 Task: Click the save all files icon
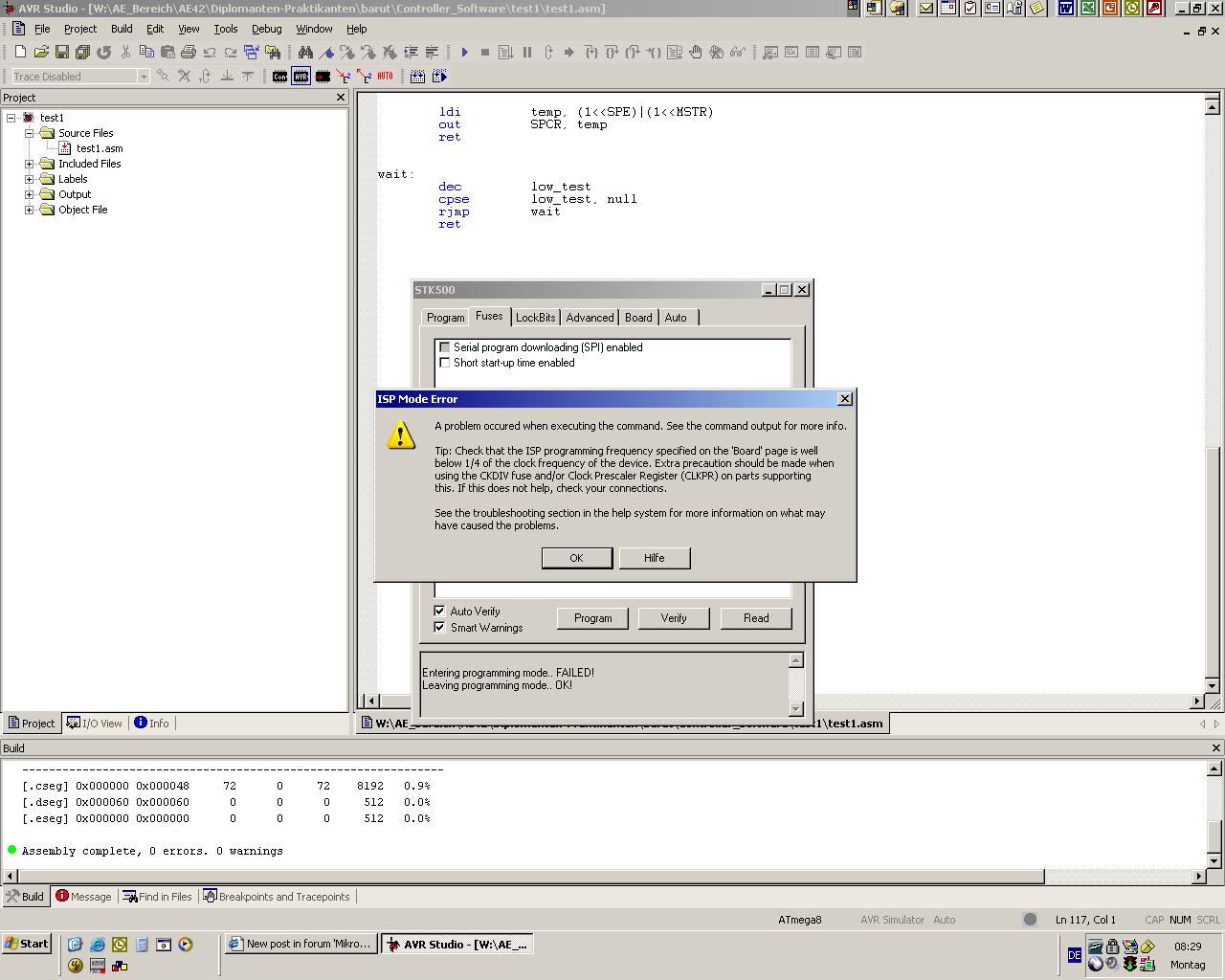(83, 52)
